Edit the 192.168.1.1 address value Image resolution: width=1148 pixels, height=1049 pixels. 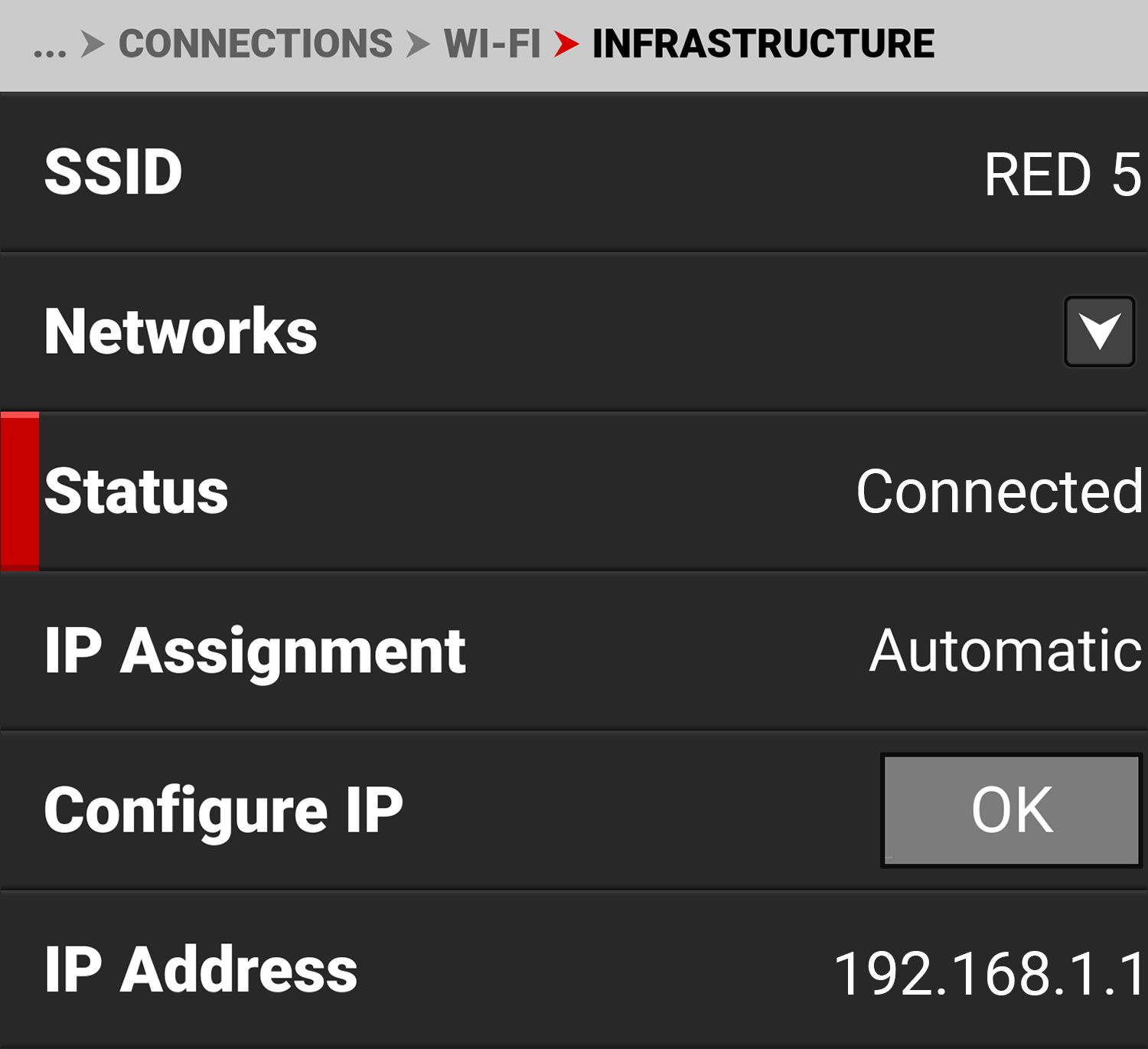[x=989, y=974]
